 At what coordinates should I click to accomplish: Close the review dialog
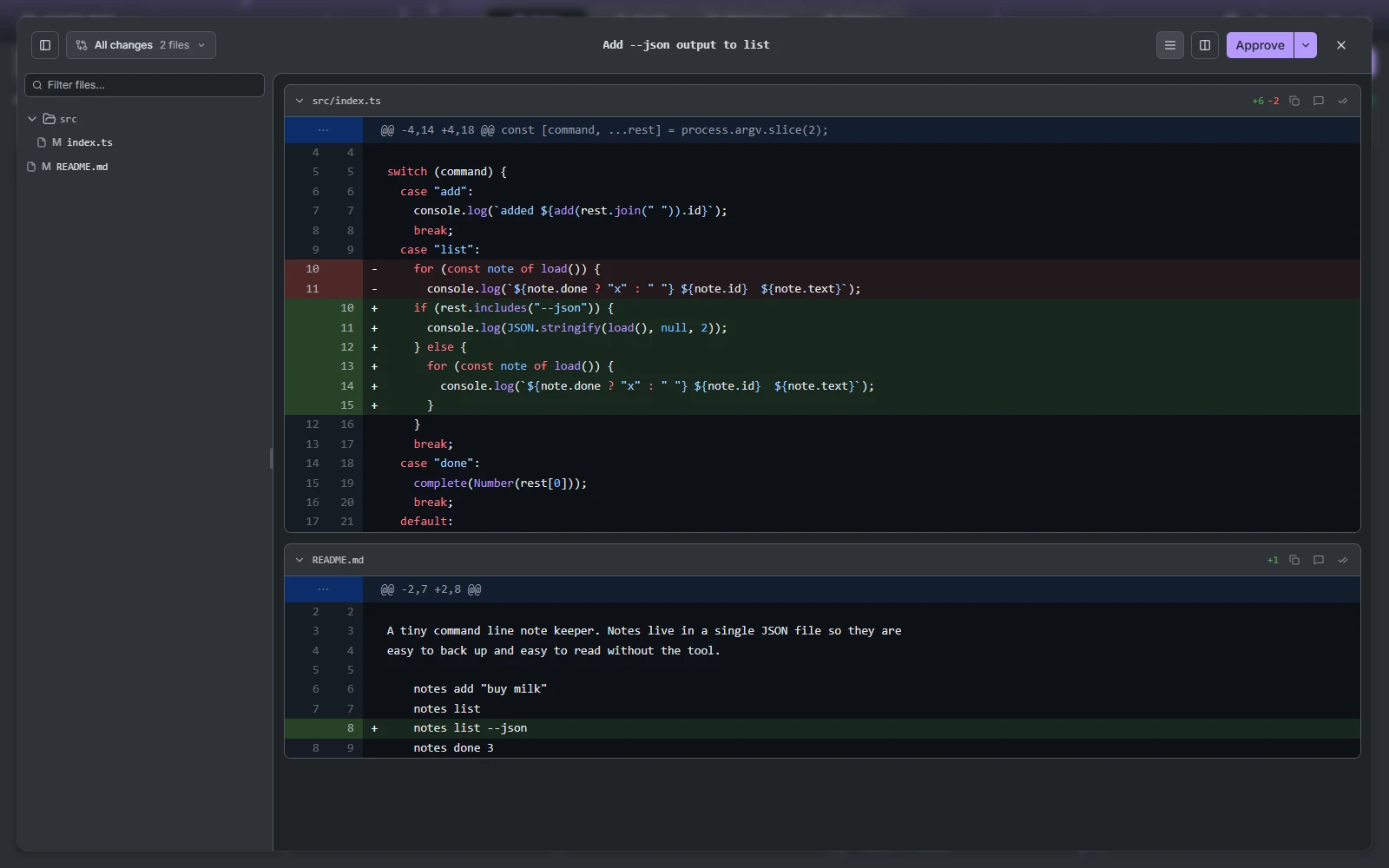(1341, 45)
